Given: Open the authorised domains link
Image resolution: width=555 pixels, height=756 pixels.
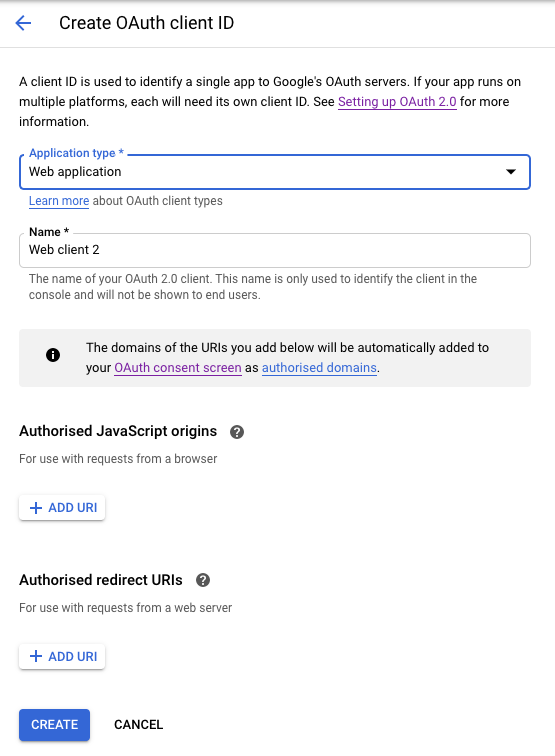Looking at the screenshot, I should coord(319,367).
